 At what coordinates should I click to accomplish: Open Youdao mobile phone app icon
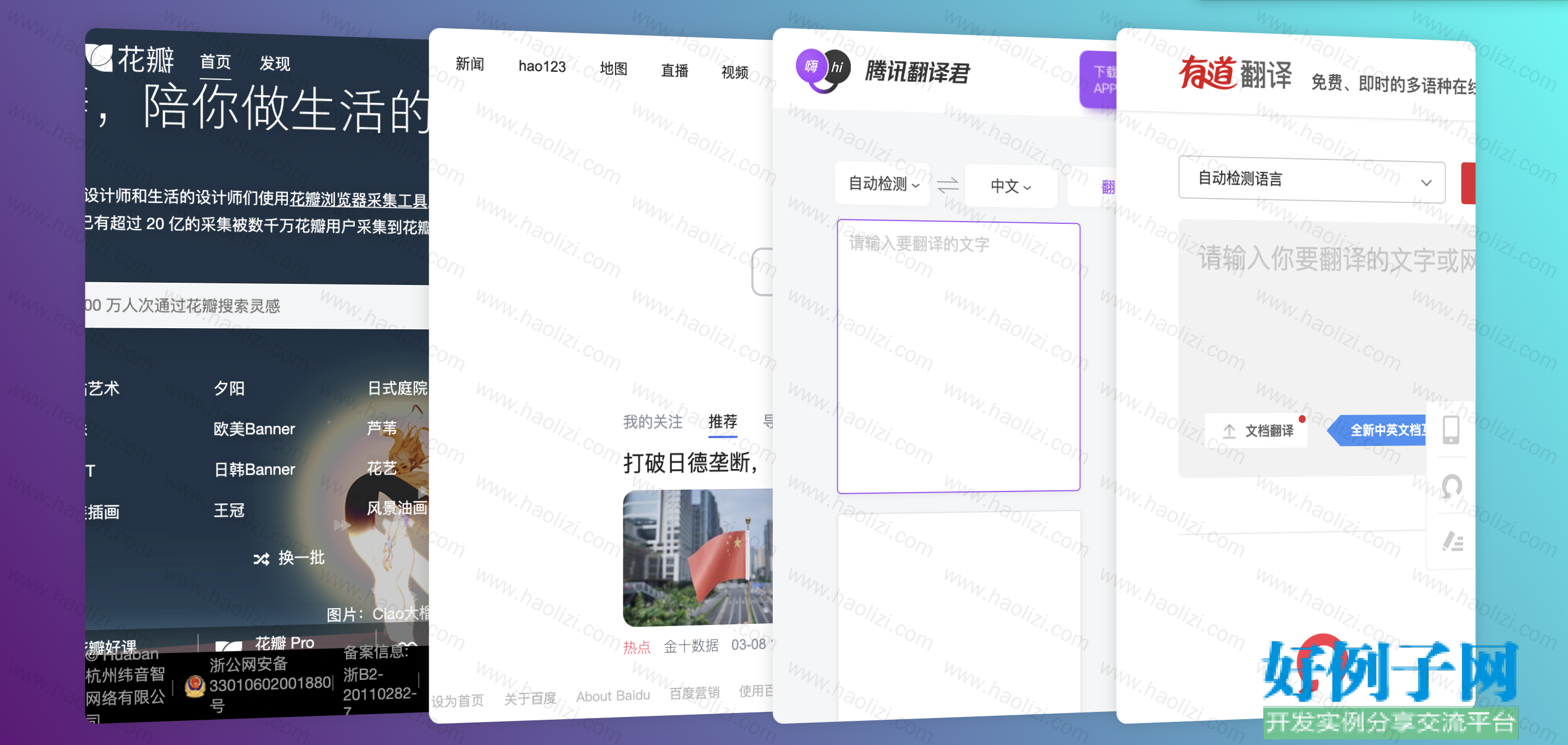[1451, 430]
